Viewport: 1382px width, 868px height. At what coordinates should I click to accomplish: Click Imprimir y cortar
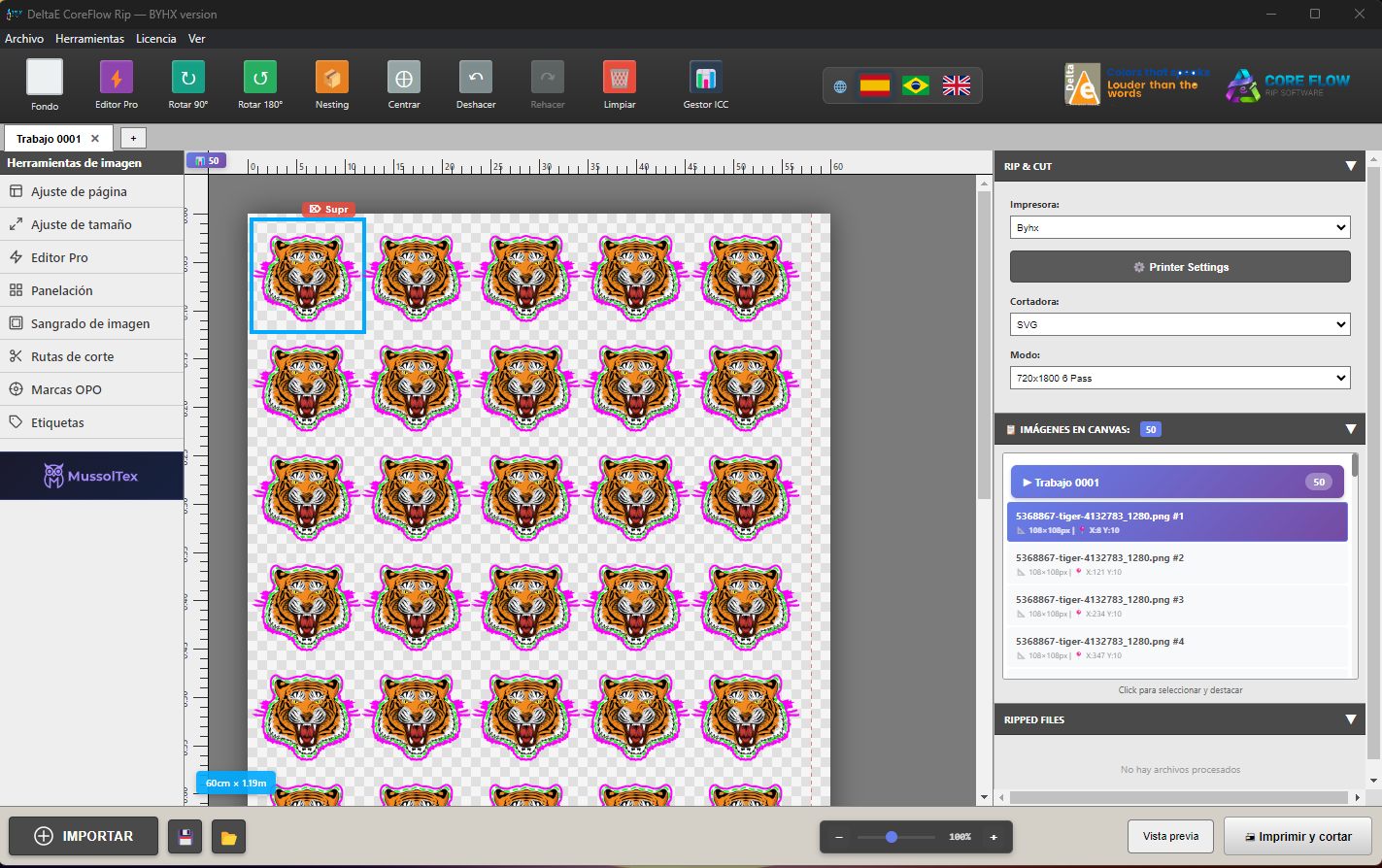pos(1298,836)
